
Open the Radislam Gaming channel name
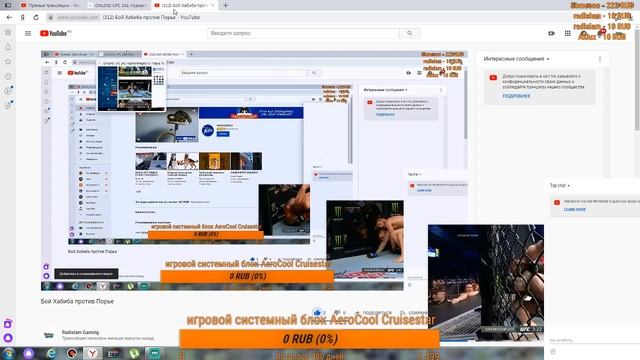[80, 332]
